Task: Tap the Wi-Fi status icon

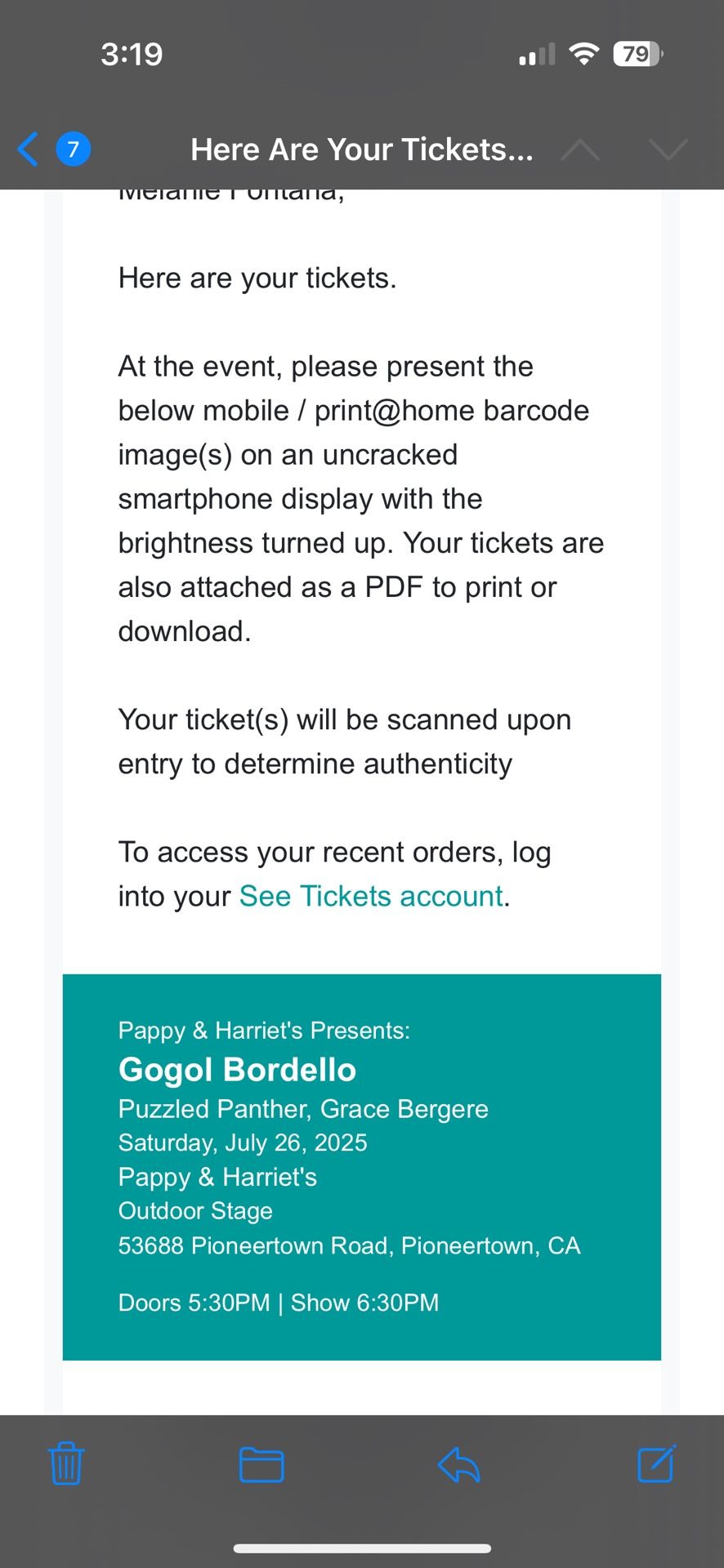Action: click(x=583, y=54)
